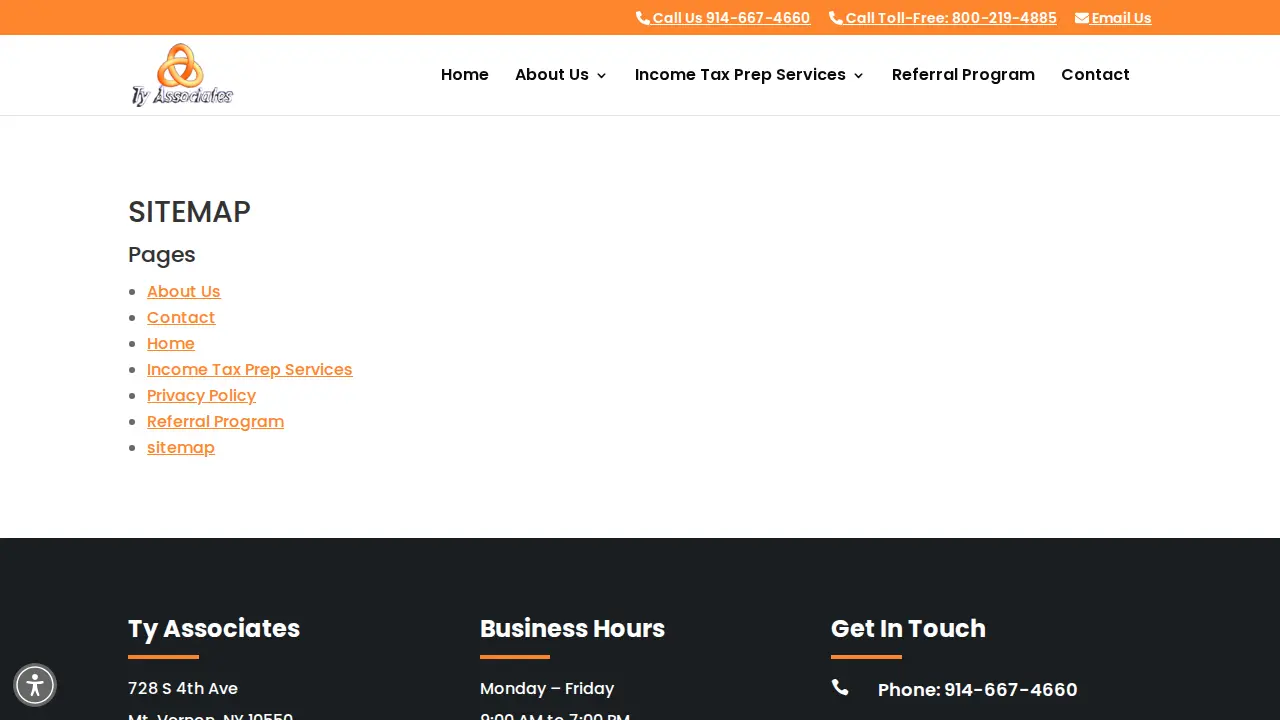Click the phone icon in Get In Touch
The width and height of the screenshot is (1280, 720).
(x=840, y=687)
